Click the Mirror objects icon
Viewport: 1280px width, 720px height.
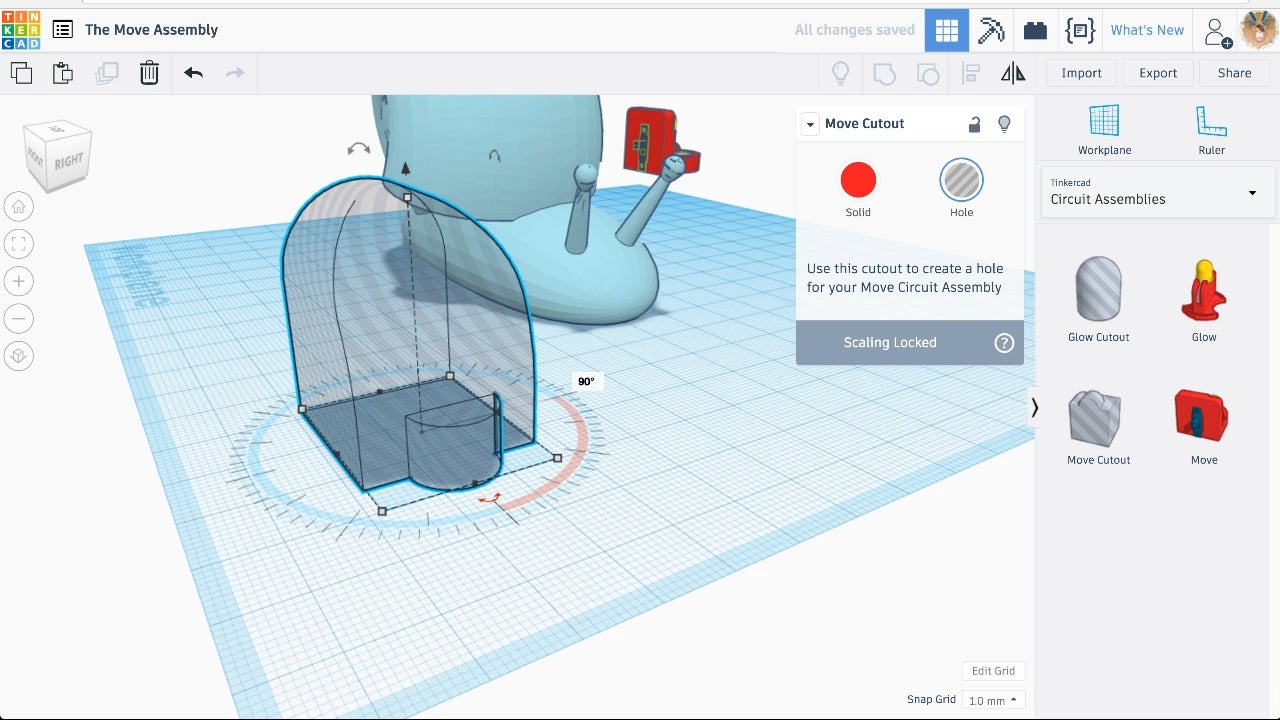[x=1013, y=73]
